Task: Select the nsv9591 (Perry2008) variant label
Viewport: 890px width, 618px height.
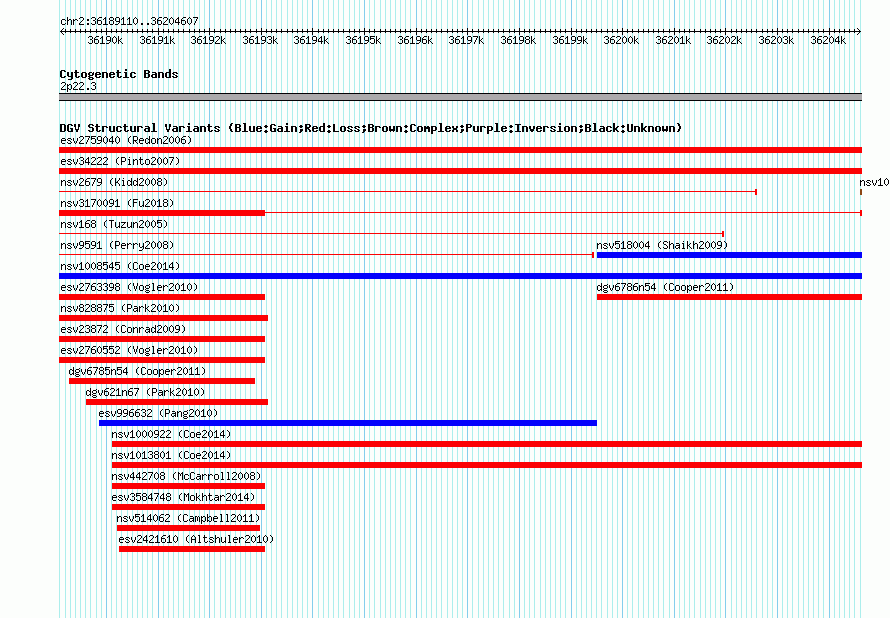Action: (117, 245)
